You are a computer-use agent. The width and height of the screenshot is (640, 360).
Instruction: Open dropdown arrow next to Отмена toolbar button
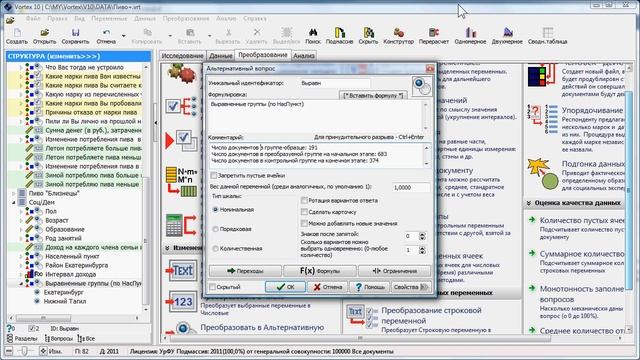(x=124, y=36)
